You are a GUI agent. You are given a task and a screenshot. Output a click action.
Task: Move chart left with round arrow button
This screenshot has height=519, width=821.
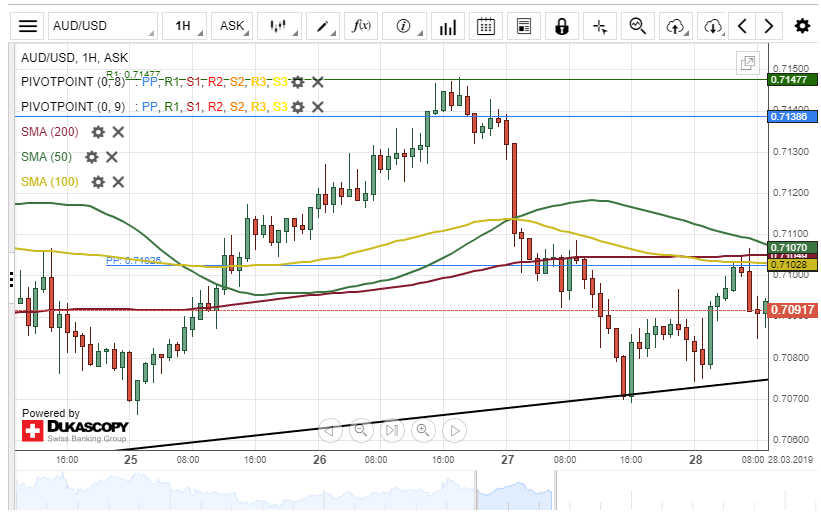click(x=330, y=430)
